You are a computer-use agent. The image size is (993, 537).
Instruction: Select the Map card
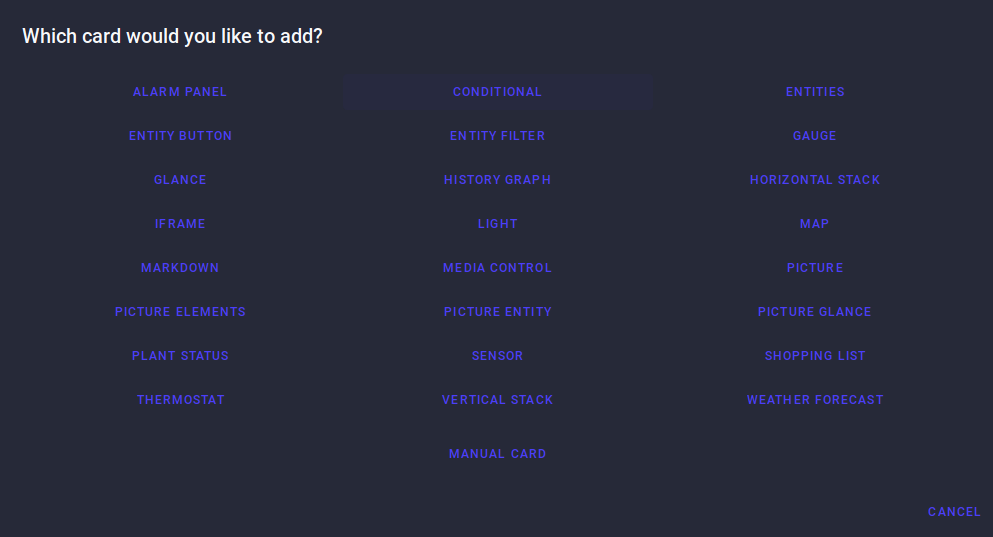(x=814, y=224)
